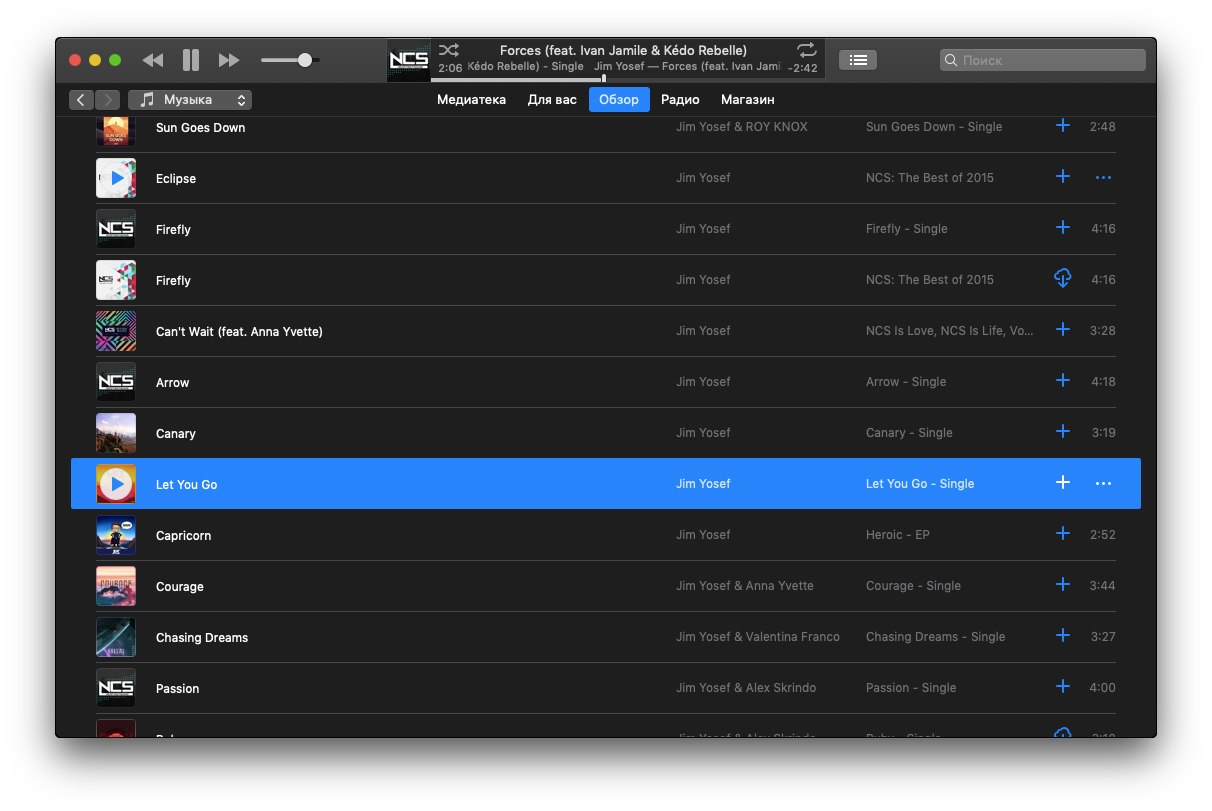Viewport: 1212px width, 811px height.
Task: Add Courage to library
Action: click(x=1063, y=585)
